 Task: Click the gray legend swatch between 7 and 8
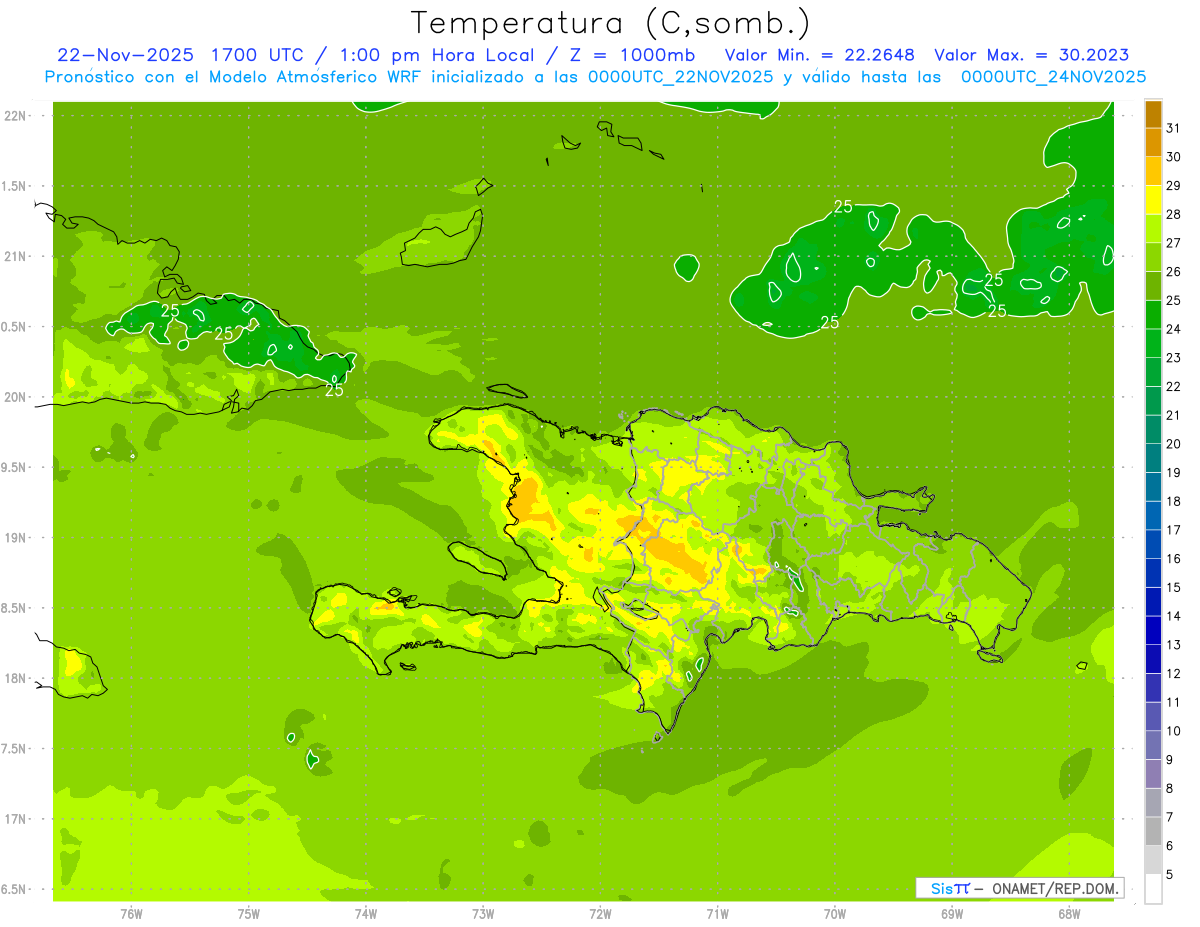click(1153, 802)
